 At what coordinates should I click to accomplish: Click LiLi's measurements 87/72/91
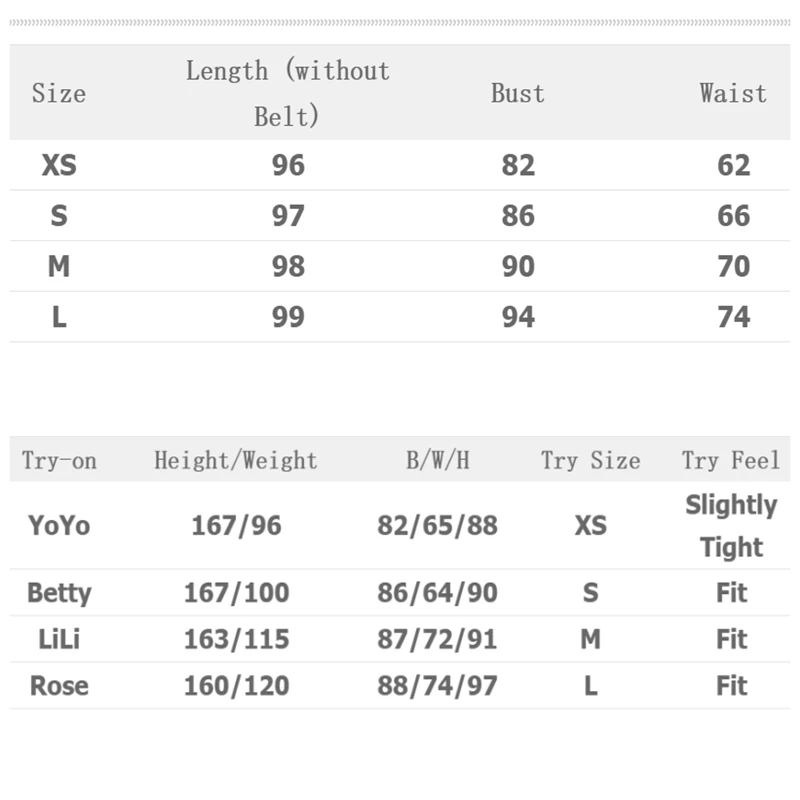437,639
